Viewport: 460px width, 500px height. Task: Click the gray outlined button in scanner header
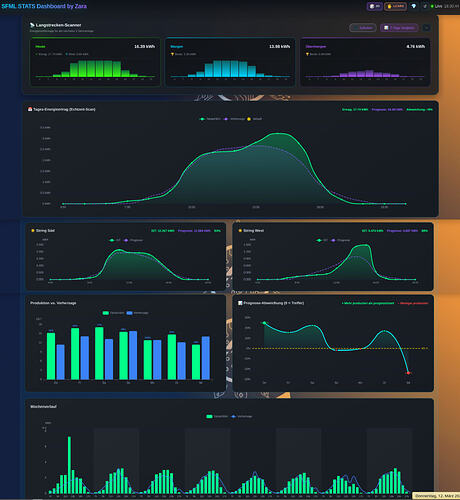363,28
